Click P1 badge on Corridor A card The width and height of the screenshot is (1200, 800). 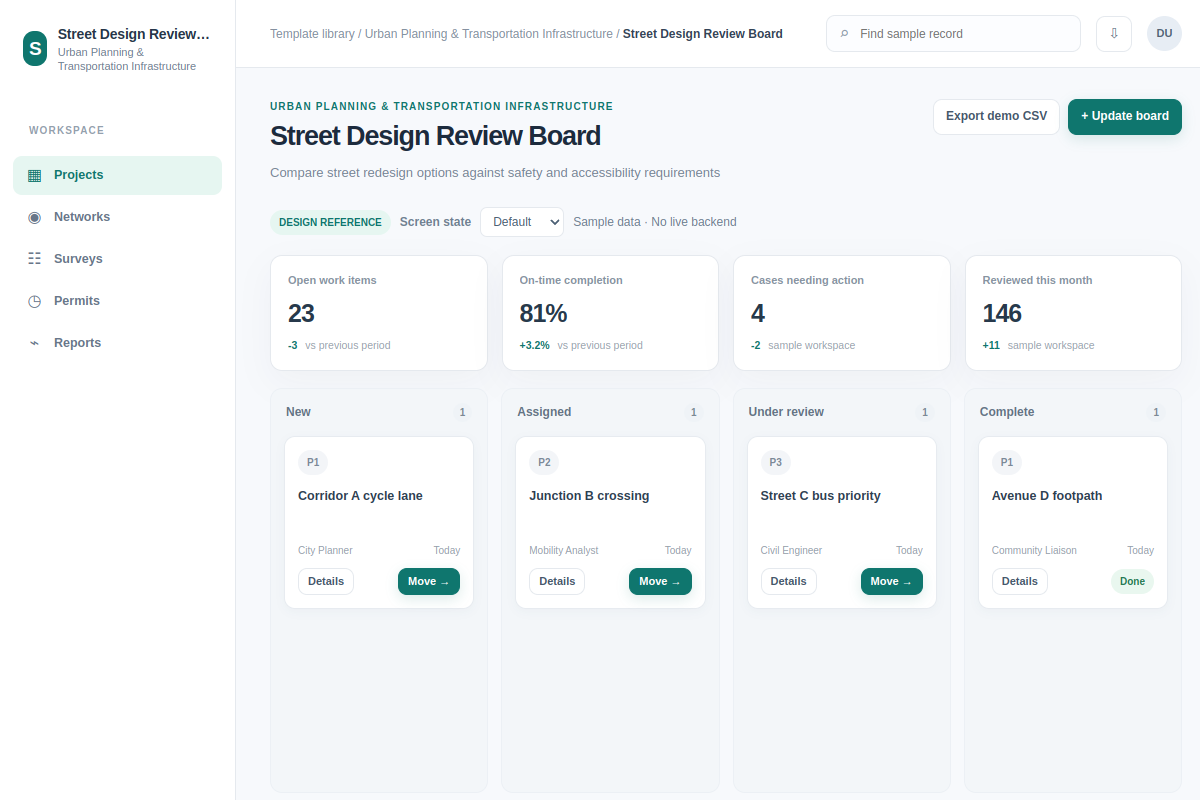click(313, 462)
